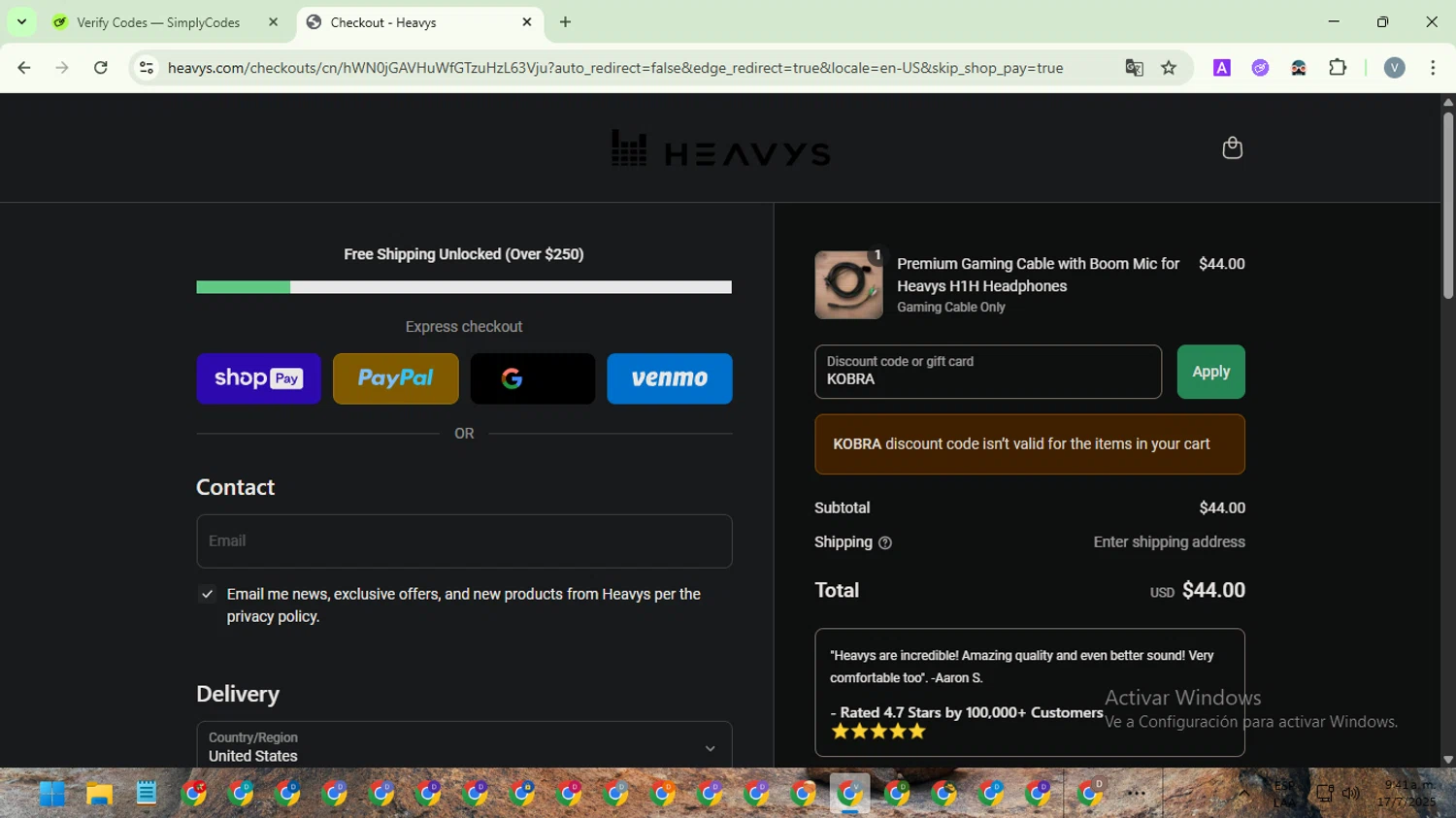1456x818 pixels.
Task: Open the Windows Start menu
Action: [x=52, y=794]
